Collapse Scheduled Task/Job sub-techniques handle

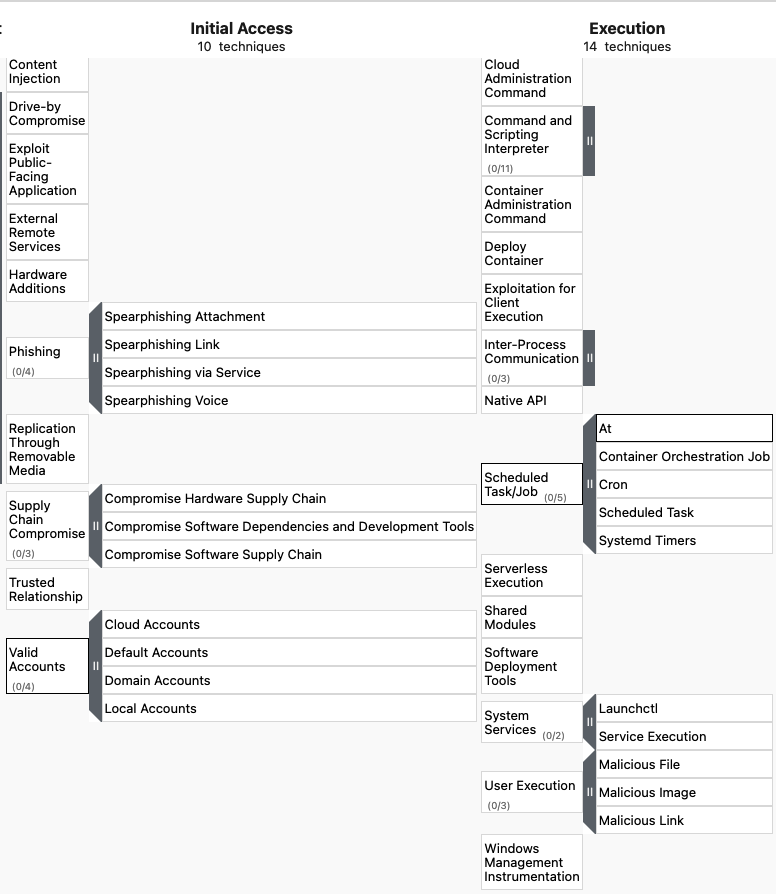590,484
